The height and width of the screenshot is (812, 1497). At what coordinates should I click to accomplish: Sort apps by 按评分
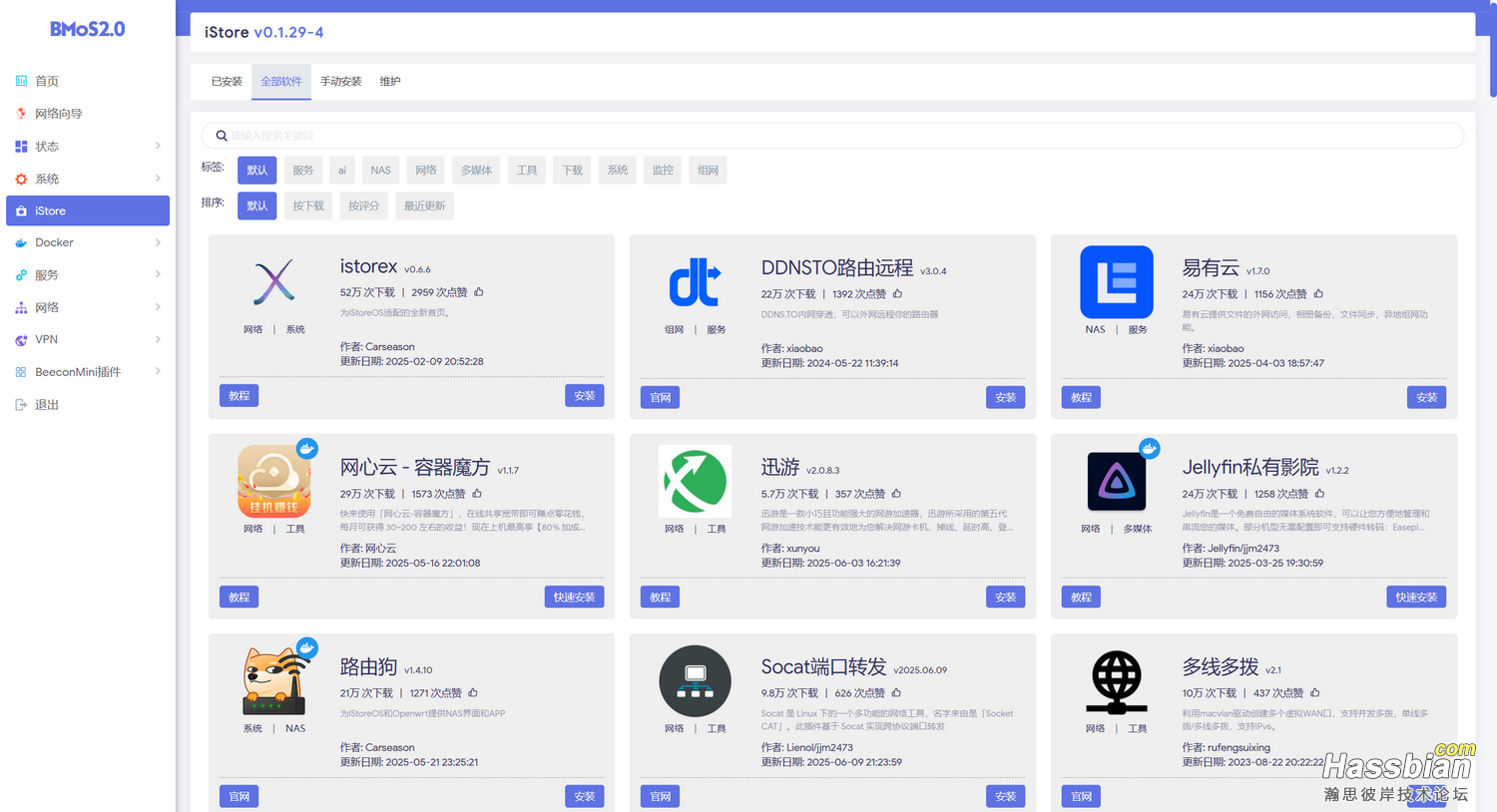(363, 206)
